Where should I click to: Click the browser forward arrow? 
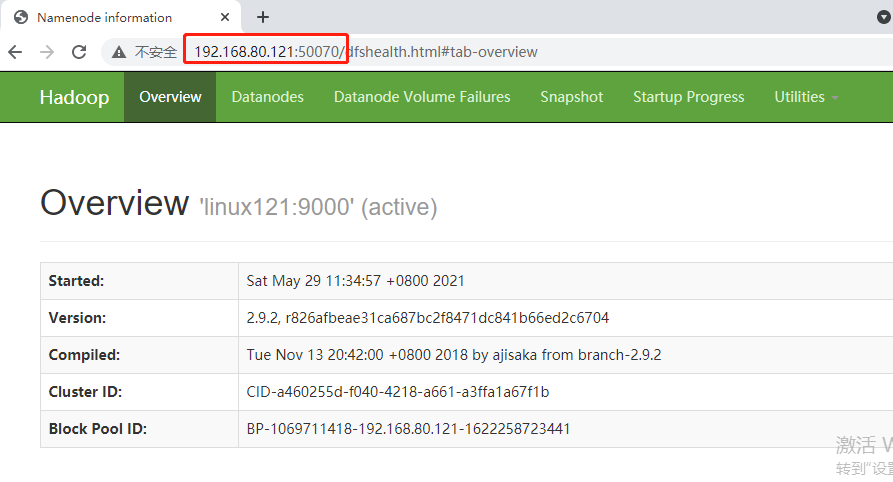[47, 52]
